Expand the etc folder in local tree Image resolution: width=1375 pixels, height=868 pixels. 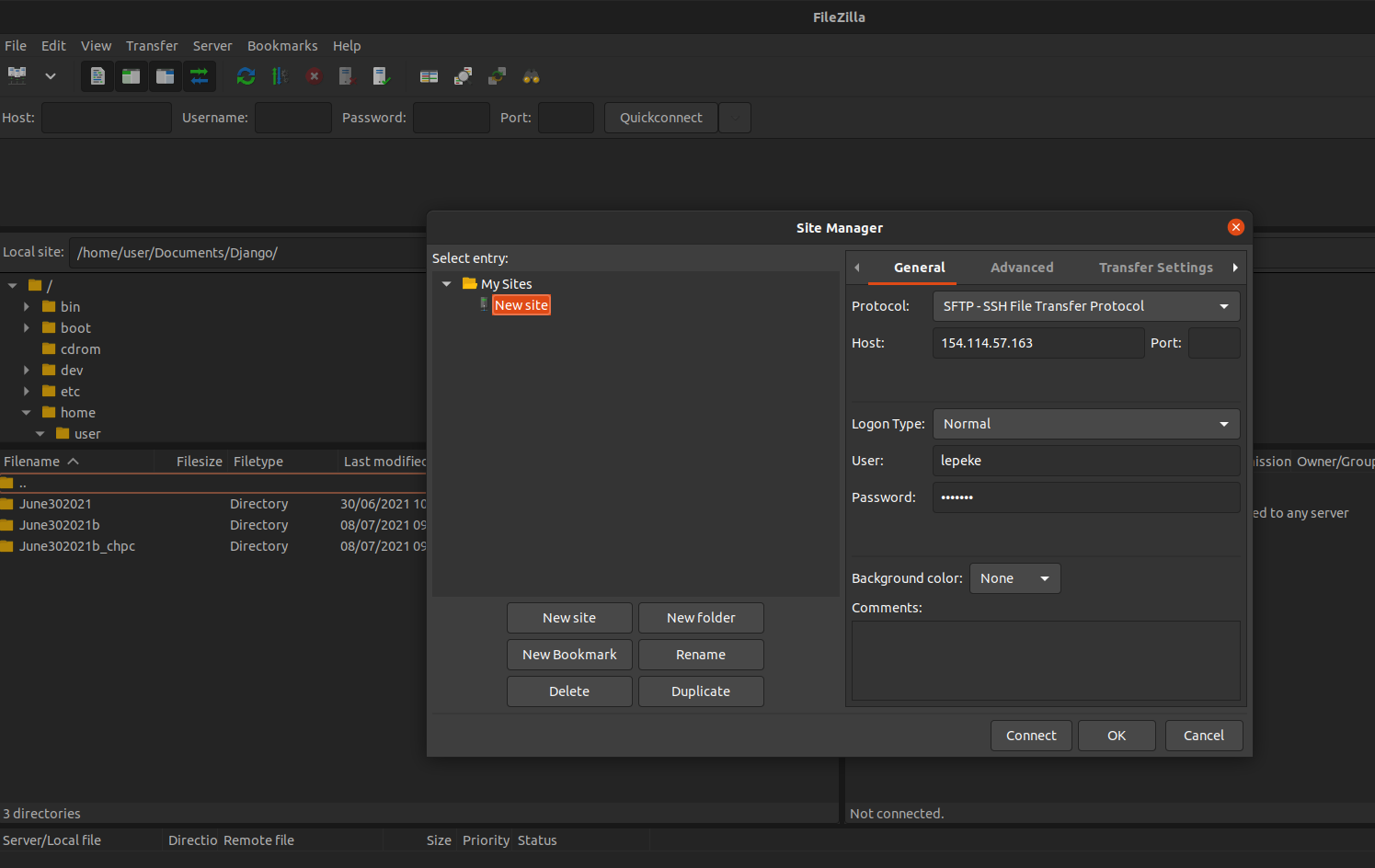[27, 392]
